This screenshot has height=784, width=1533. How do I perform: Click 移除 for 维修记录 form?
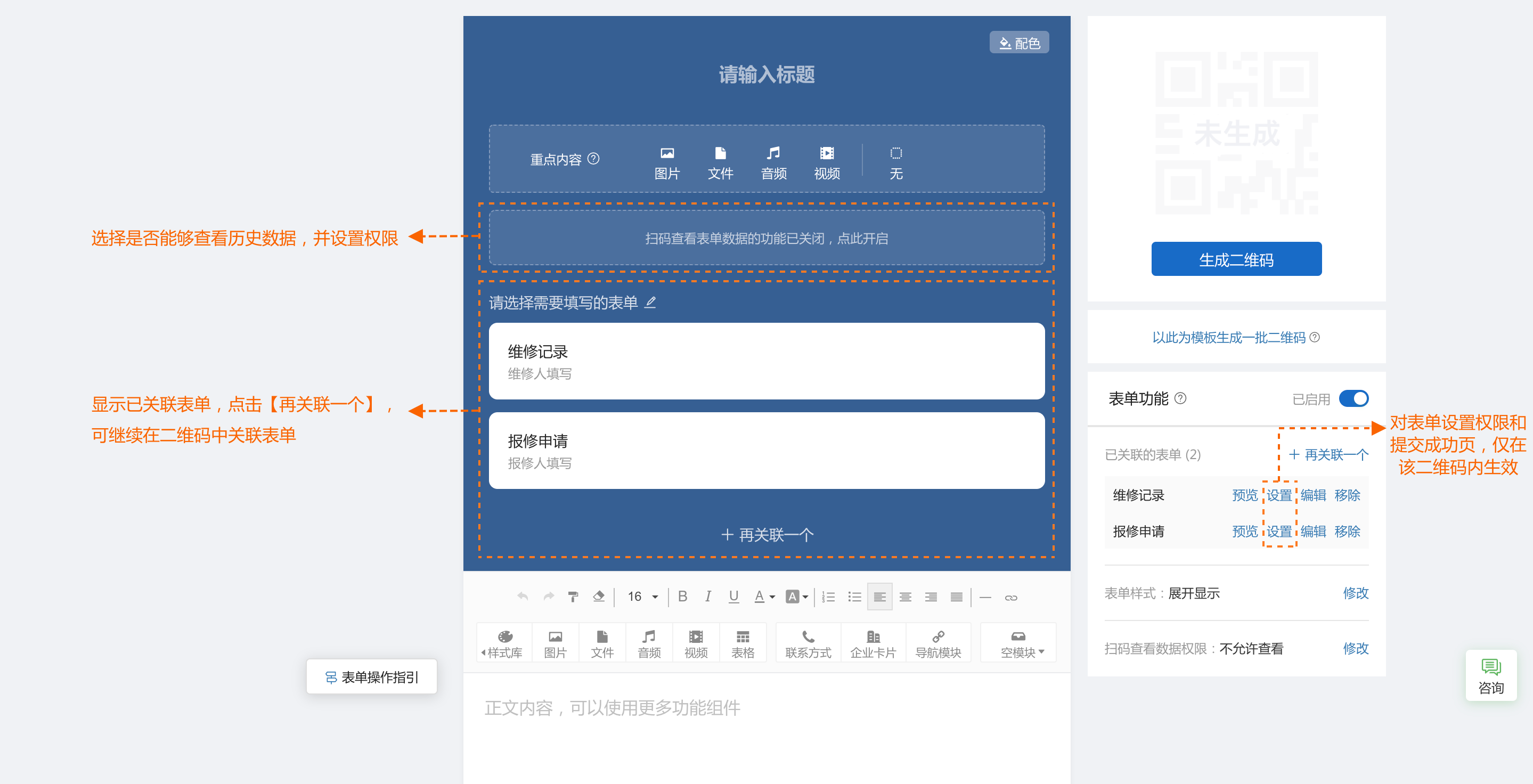point(1347,495)
